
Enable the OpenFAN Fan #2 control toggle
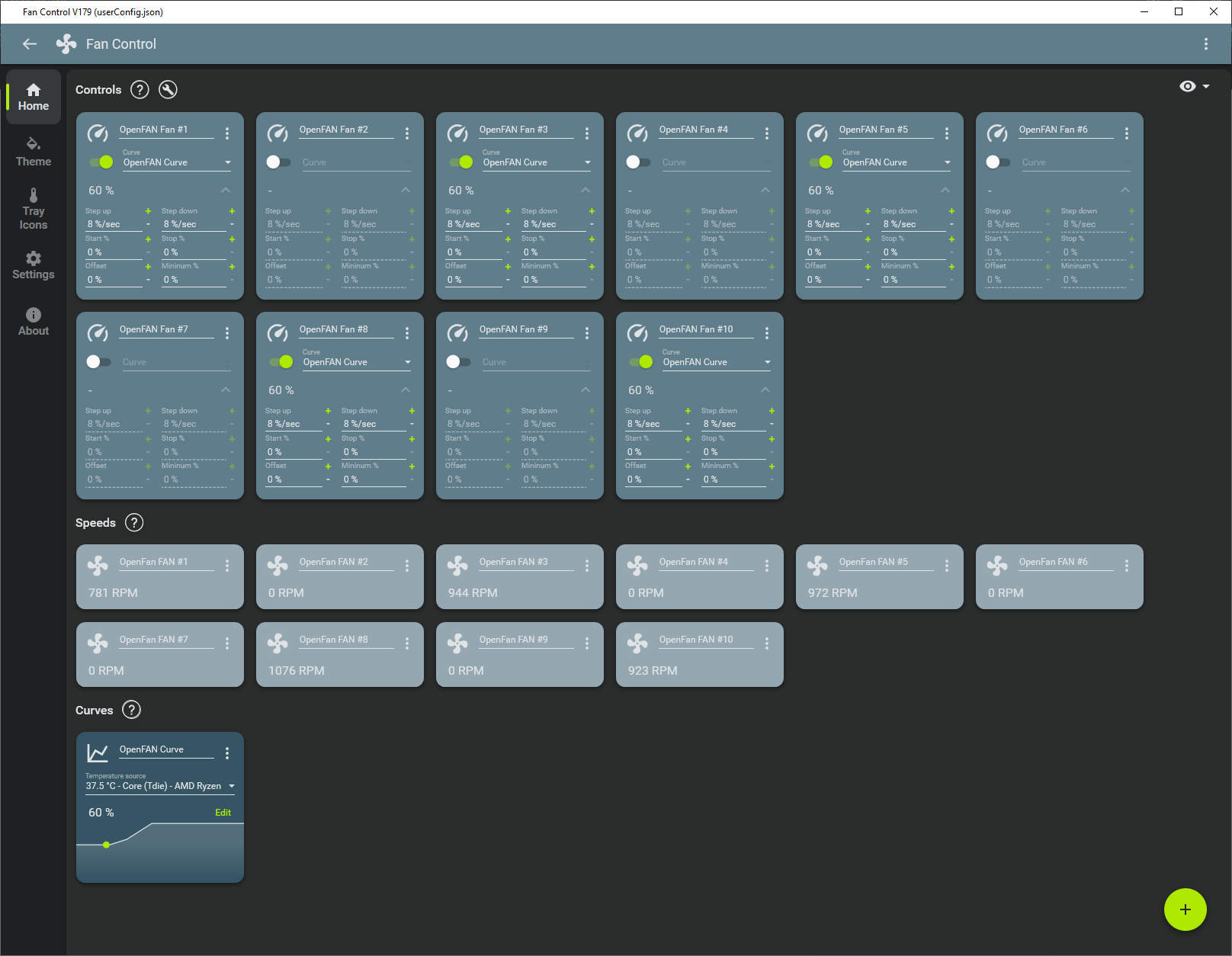(278, 162)
